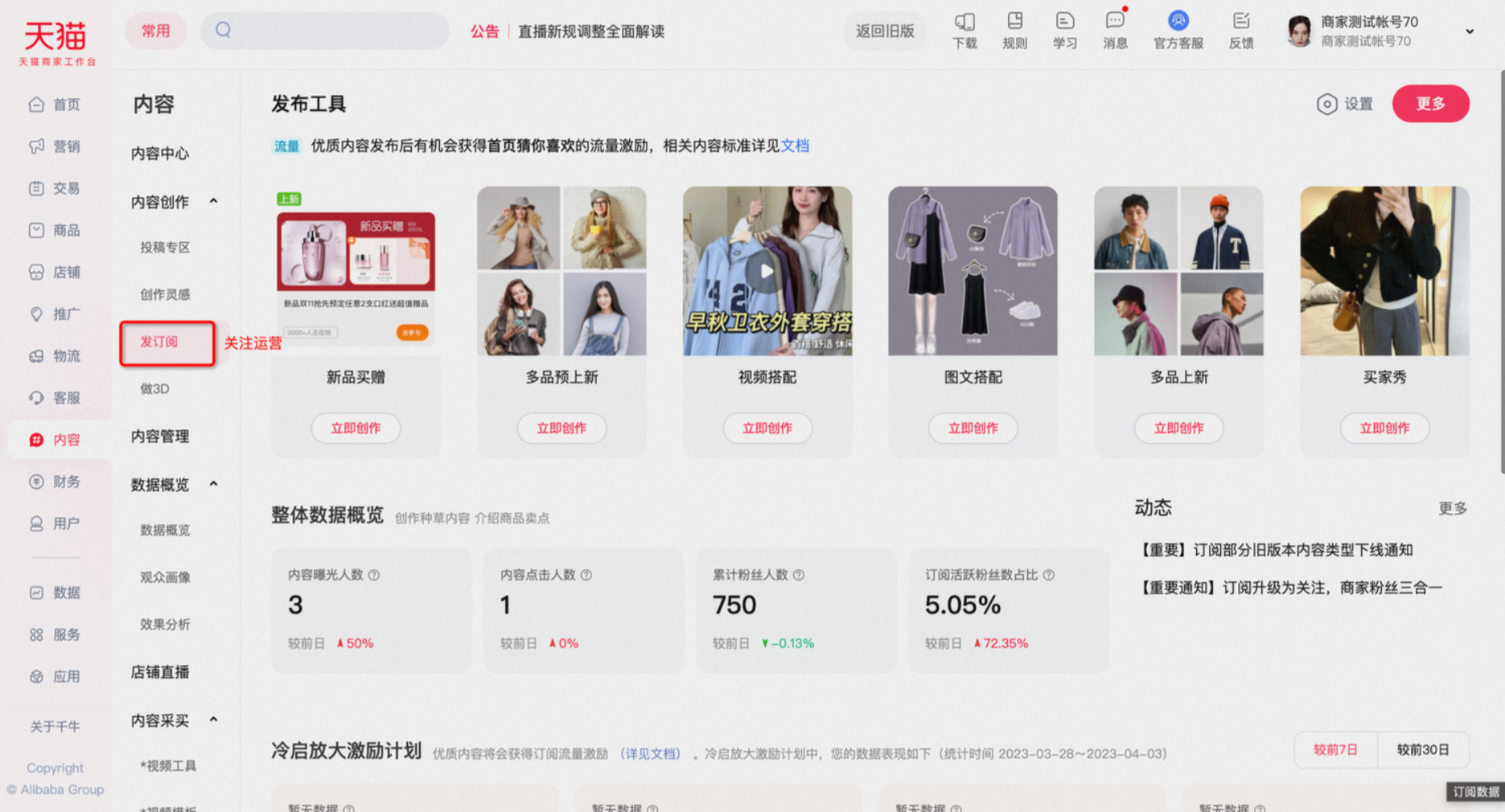Viewport: 1505px width, 812px height.
Task: Open 用户 users in sidebar
Action: [55, 523]
